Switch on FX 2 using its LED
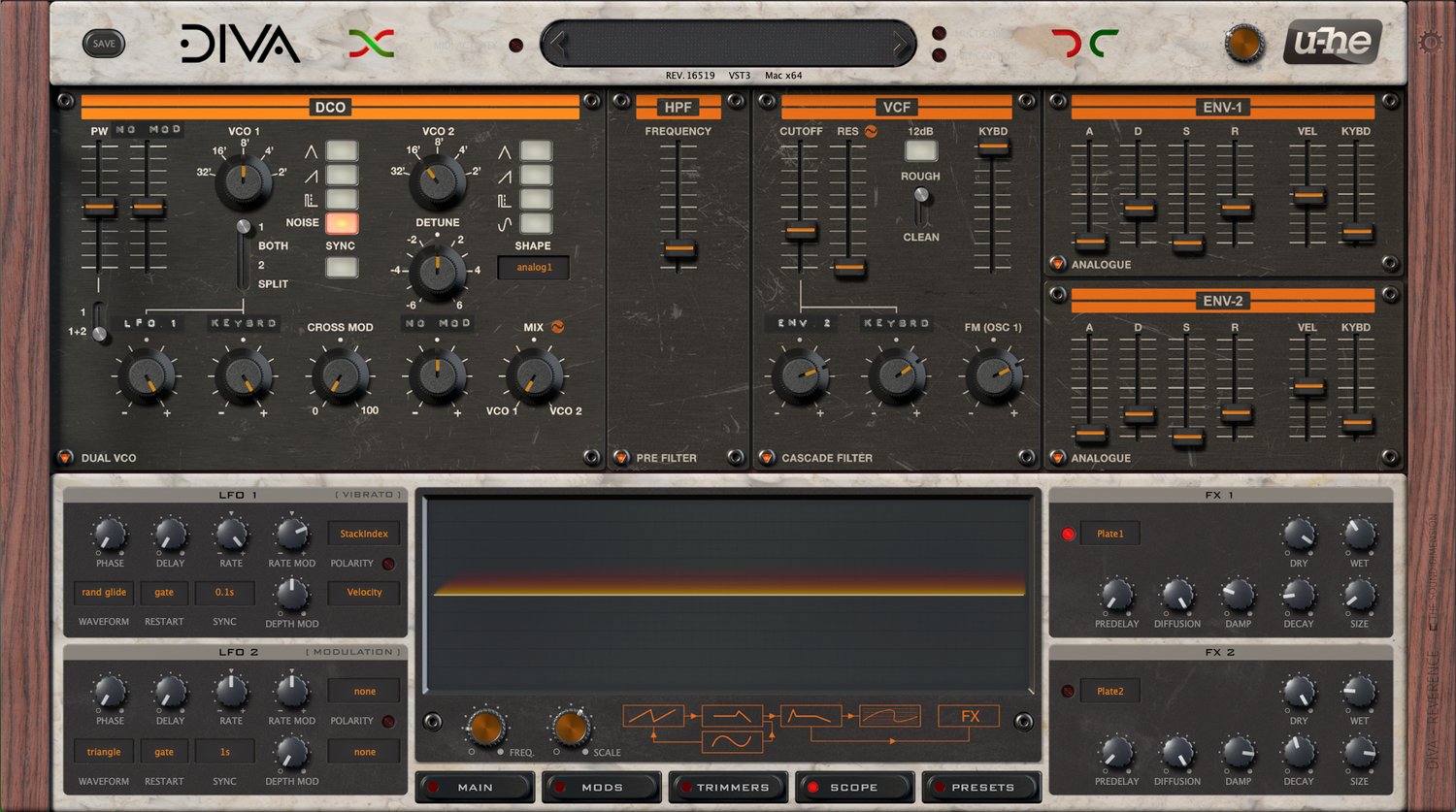This screenshot has width=1456, height=812. (x=1068, y=691)
